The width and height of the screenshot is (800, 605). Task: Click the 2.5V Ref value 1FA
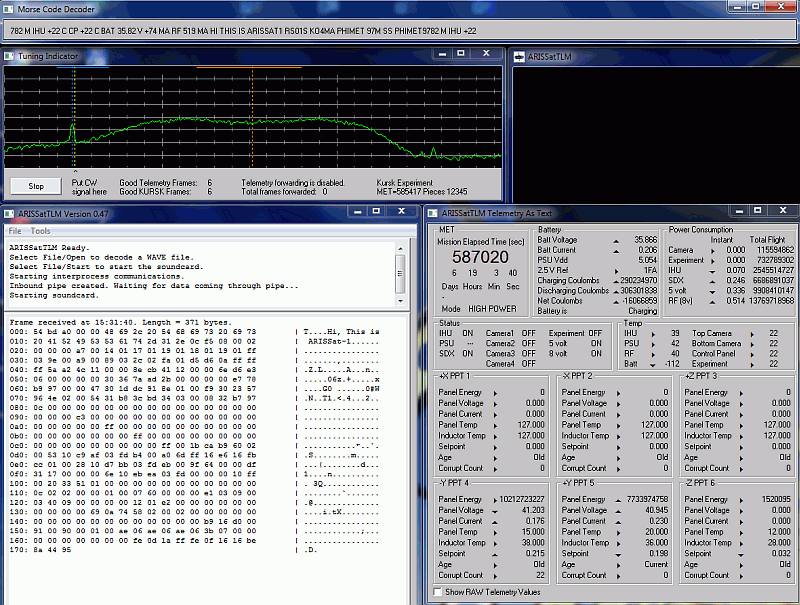pyautogui.click(x=650, y=270)
